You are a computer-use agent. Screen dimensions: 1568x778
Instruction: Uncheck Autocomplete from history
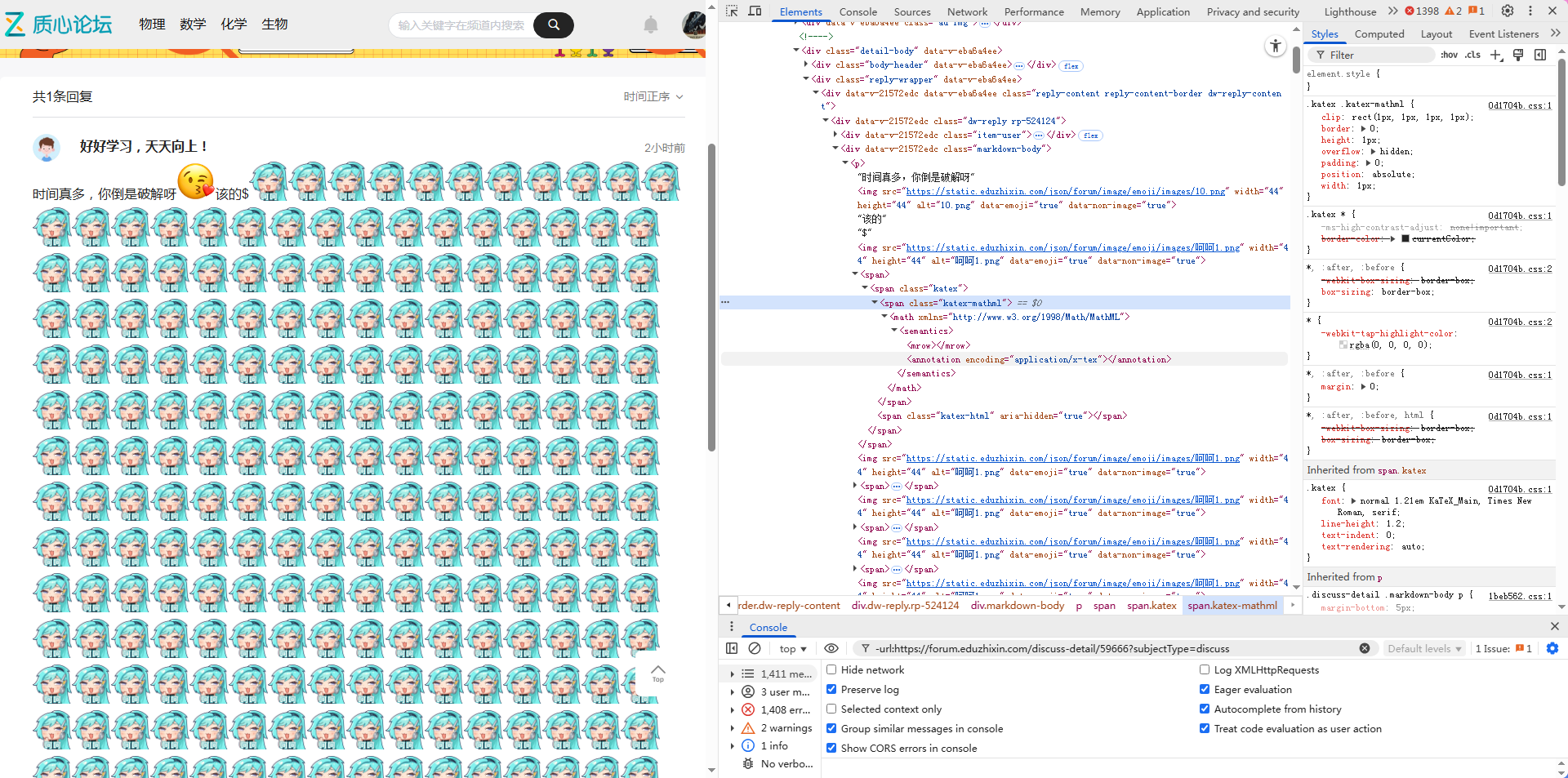click(x=1205, y=709)
